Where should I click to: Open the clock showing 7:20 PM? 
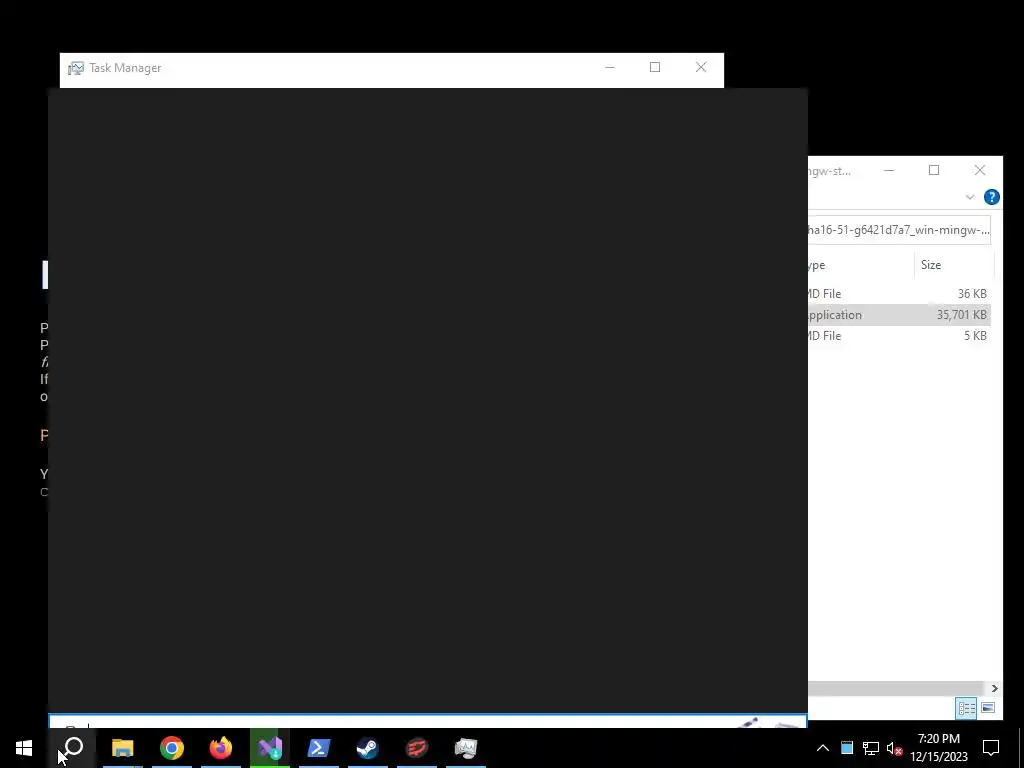[x=939, y=748]
